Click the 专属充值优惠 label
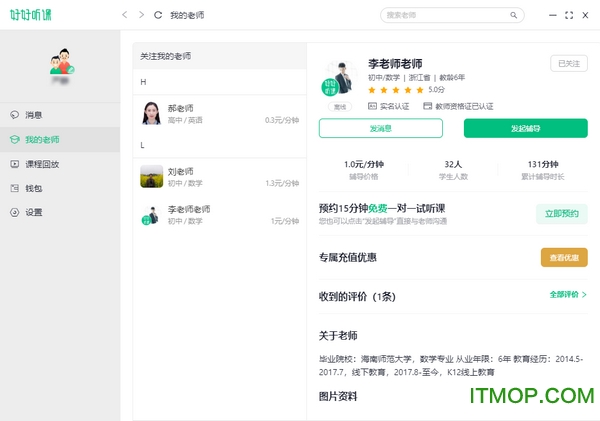 pyautogui.click(x=347, y=257)
